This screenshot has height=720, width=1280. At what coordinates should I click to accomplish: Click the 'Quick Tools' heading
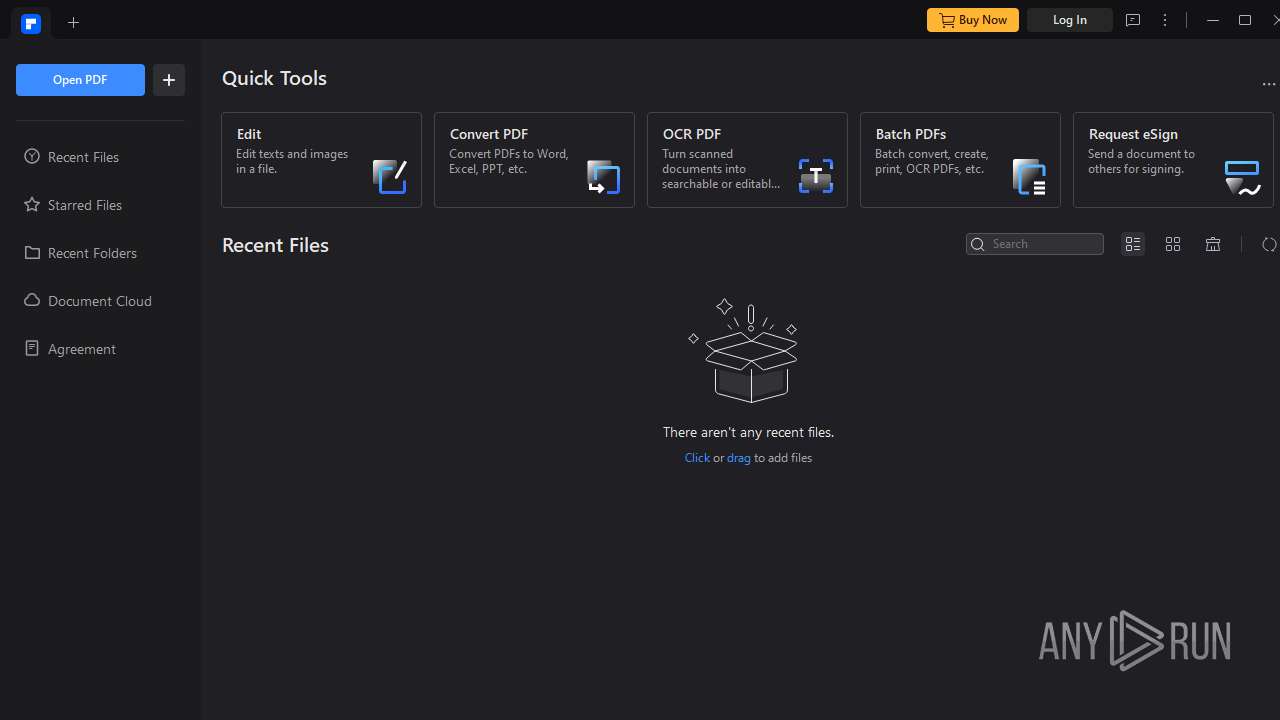[274, 78]
